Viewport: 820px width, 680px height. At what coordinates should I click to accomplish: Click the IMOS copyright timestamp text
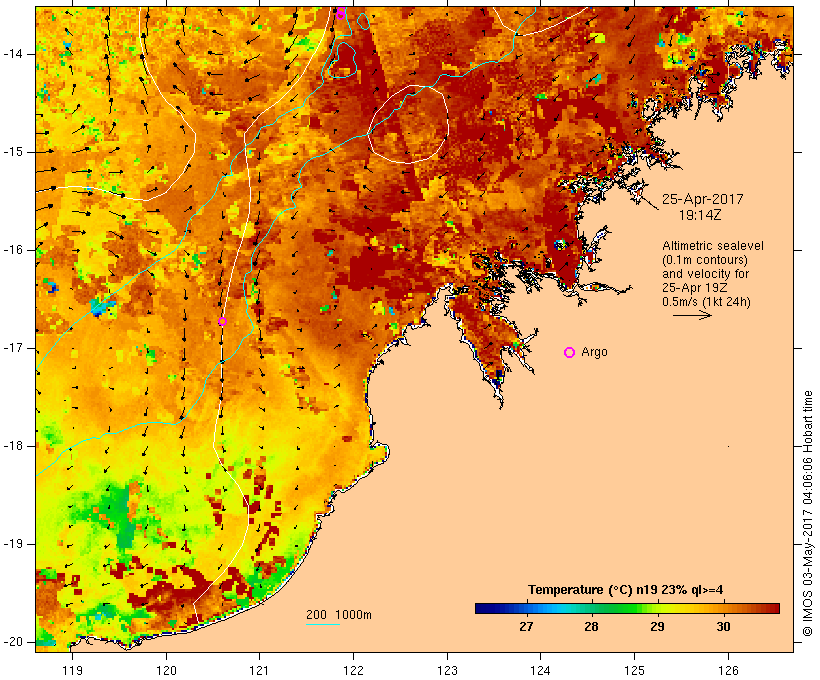808,514
